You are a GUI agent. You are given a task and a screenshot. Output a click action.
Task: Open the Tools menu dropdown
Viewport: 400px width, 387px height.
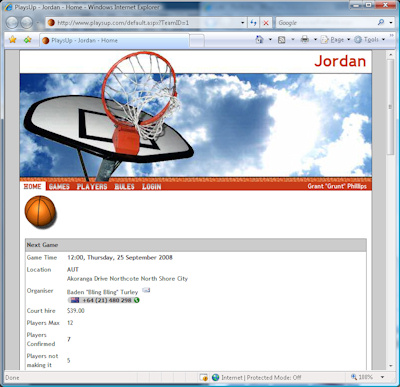(370, 40)
